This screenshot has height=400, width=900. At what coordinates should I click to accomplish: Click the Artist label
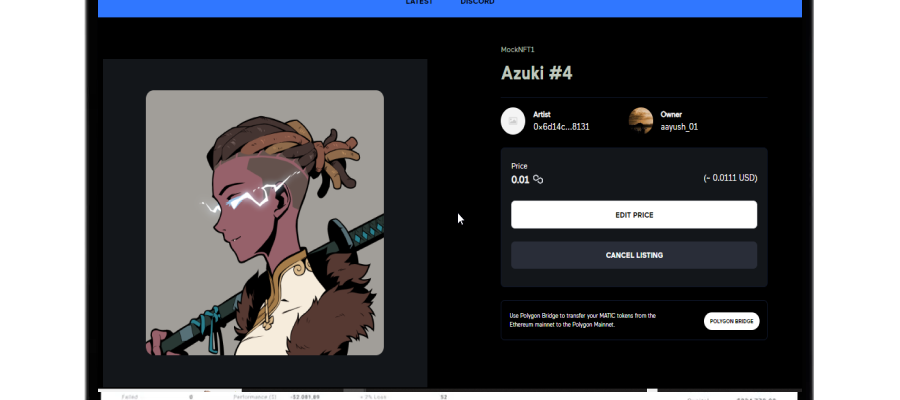pyautogui.click(x=542, y=114)
